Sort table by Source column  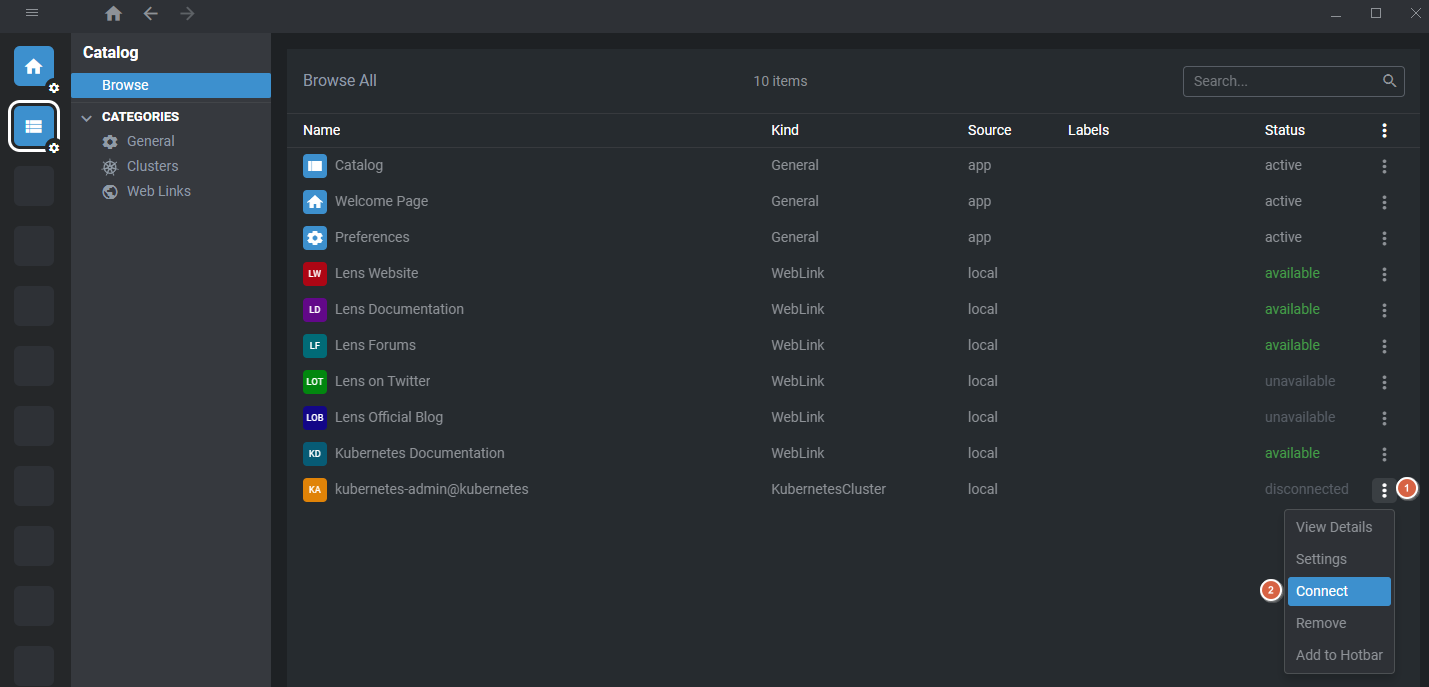pyautogui.click(x=990, y=130)
